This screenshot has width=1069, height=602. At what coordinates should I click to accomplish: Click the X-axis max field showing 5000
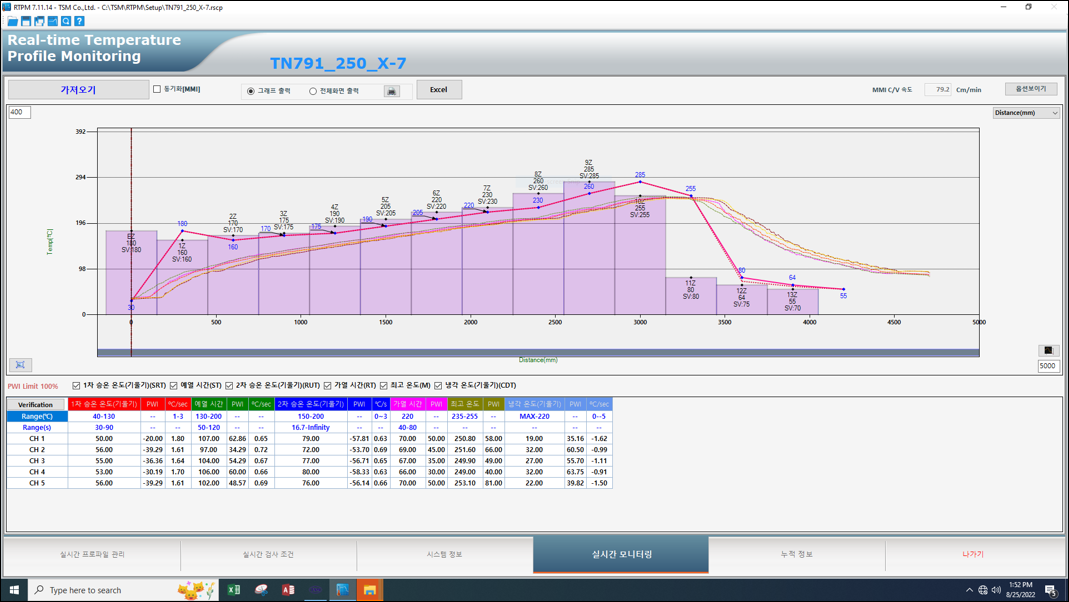point(1048,366)
